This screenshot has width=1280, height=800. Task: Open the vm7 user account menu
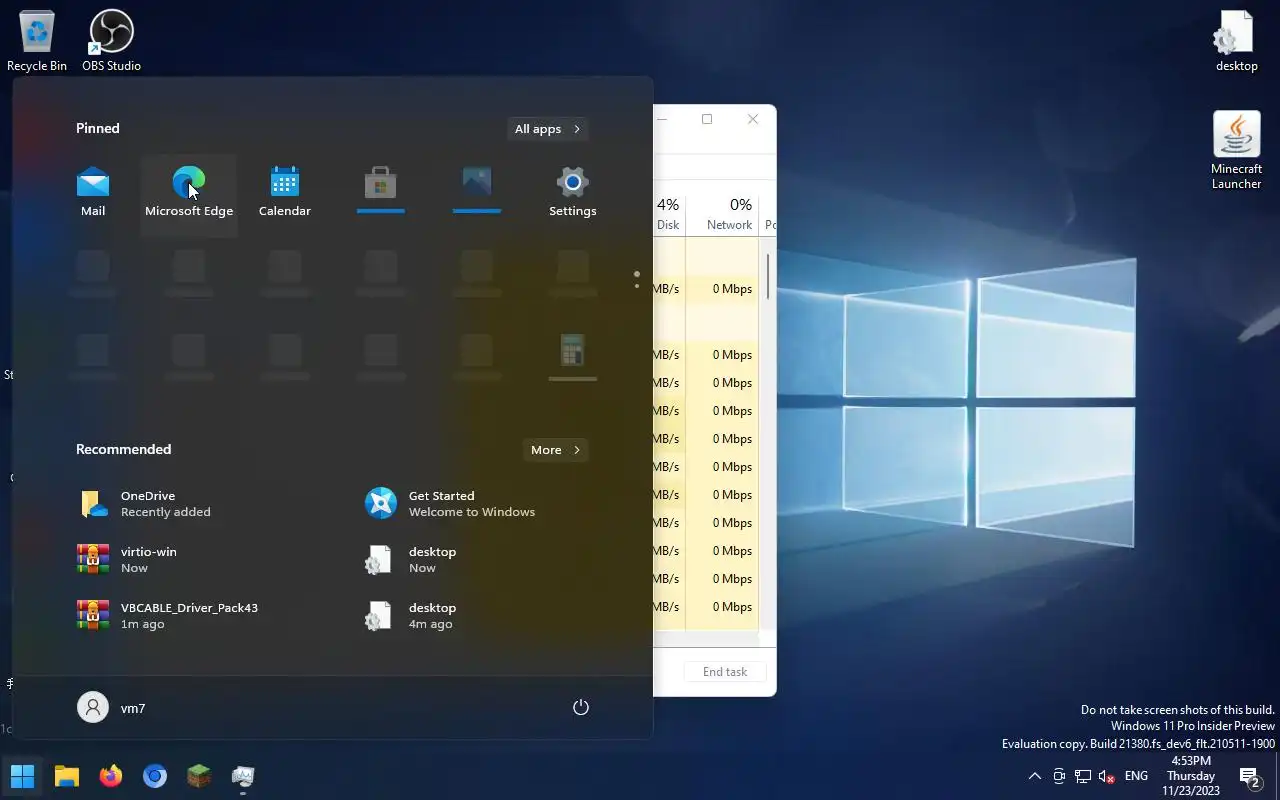pyautogui.click(x=112, y=707)
